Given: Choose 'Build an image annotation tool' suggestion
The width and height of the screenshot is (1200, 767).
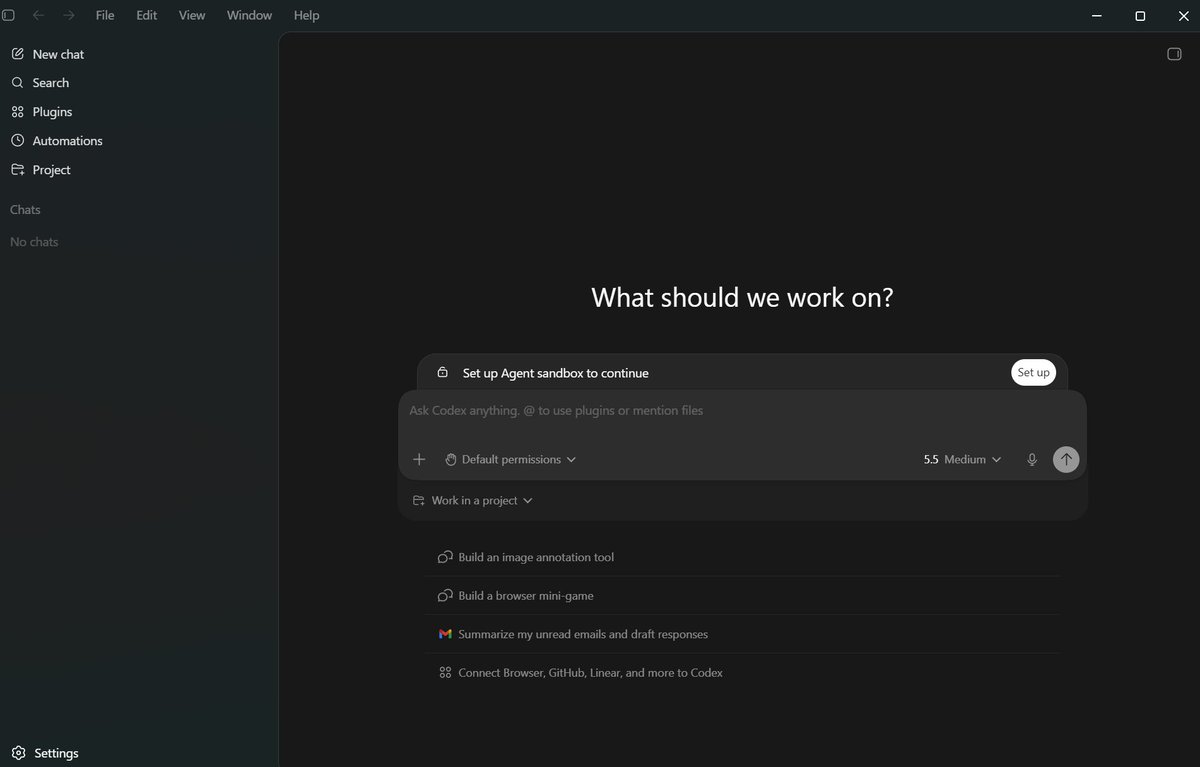Looking at the screenshot, I should pyautogui.click(x=742, y=557).
